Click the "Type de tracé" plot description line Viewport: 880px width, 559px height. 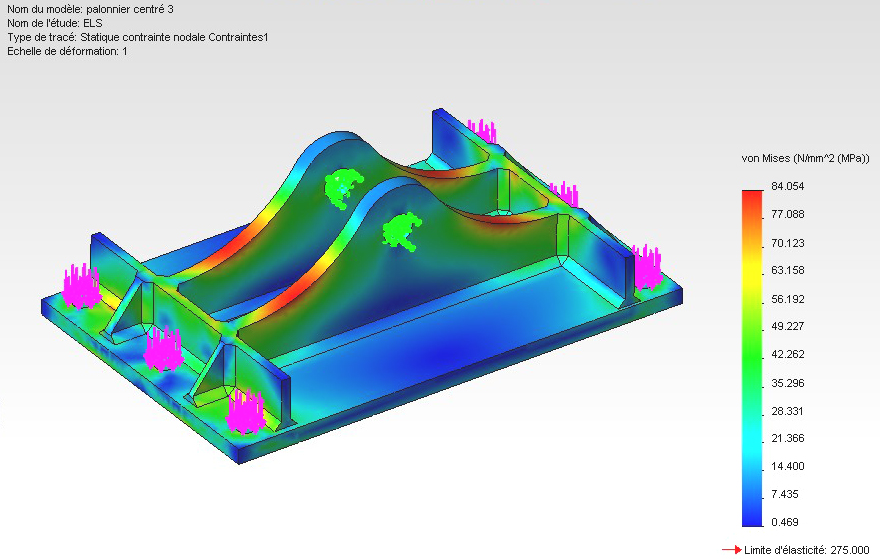click(x=137, y=37)
